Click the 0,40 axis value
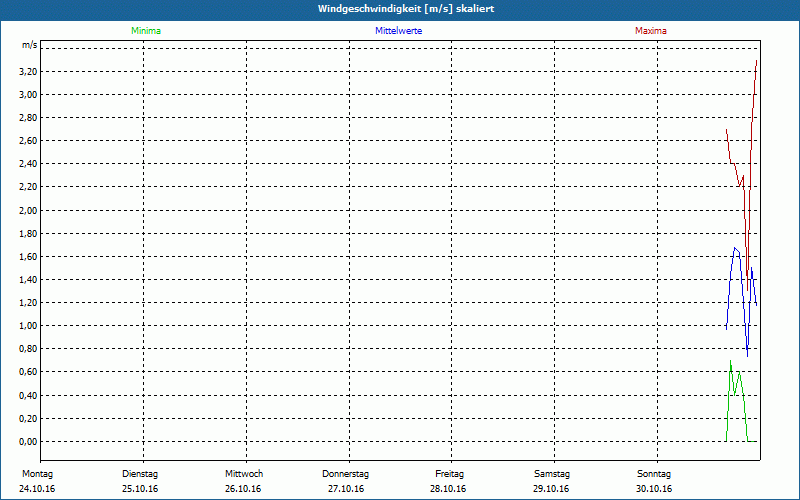 pyautogui.click(x=28, y=395)
